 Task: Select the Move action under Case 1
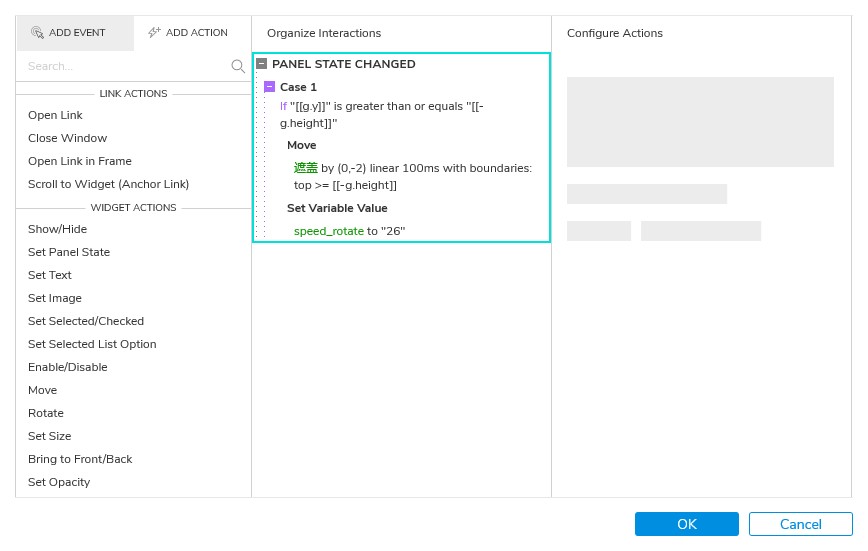click(302, 145)
